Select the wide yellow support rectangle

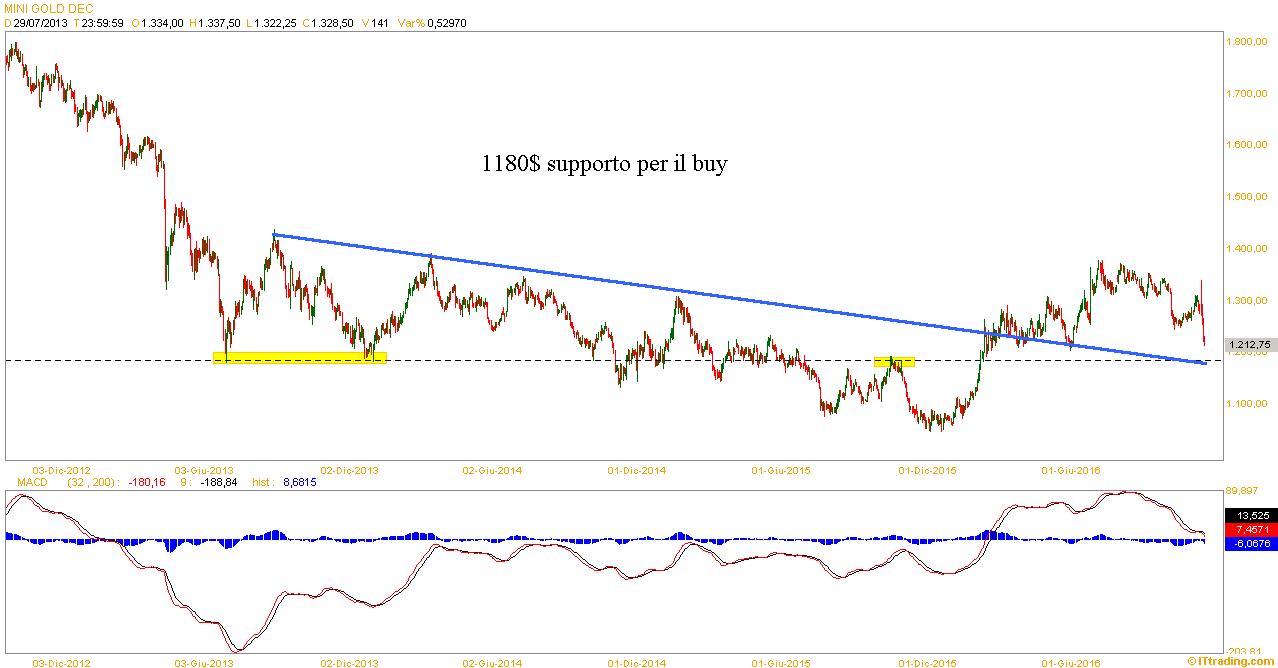tap(300, 358)
